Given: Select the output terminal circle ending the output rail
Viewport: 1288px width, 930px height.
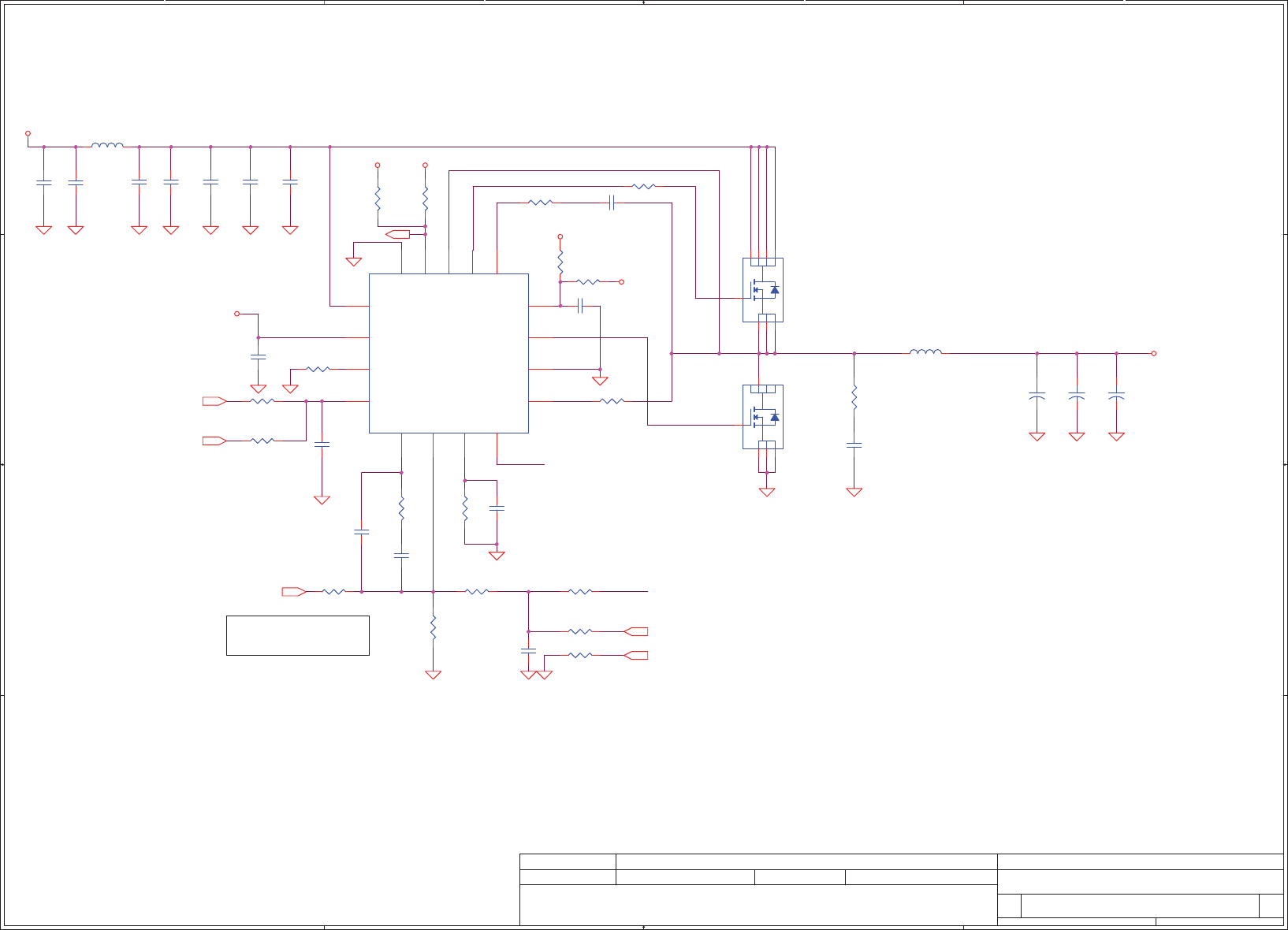Looking at the screenshot, I should (x=1154, y=354).
